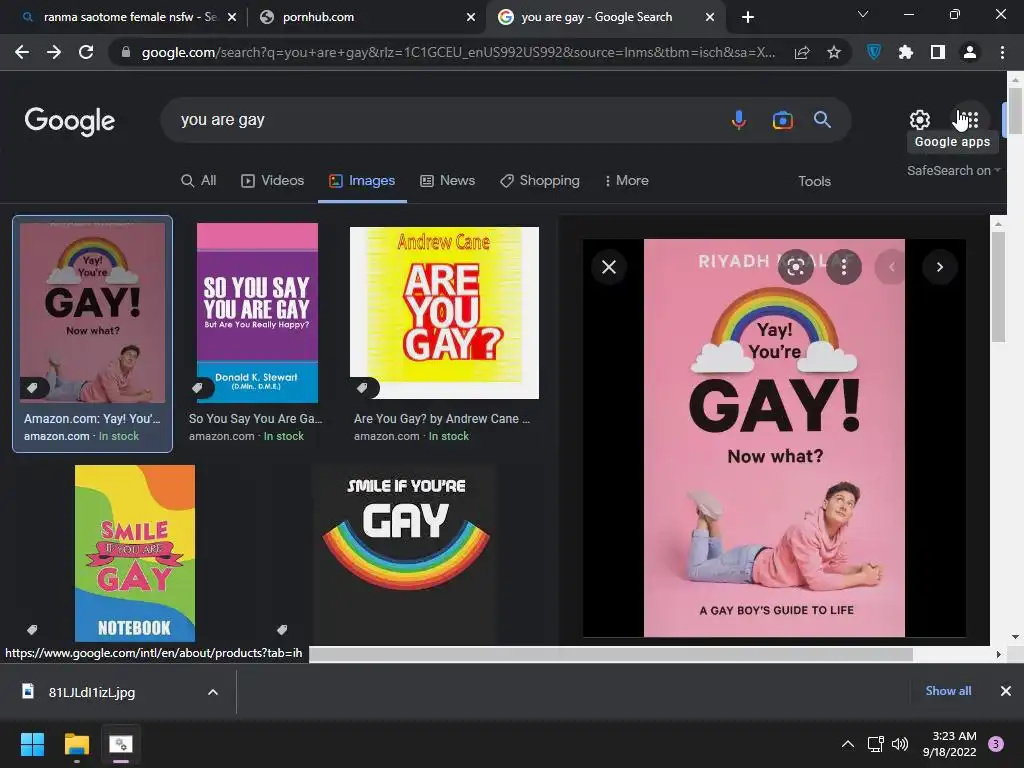Viewport: 1024px width, 768px height.
Task: Switch to the All results tab
Action: point(199,181)
